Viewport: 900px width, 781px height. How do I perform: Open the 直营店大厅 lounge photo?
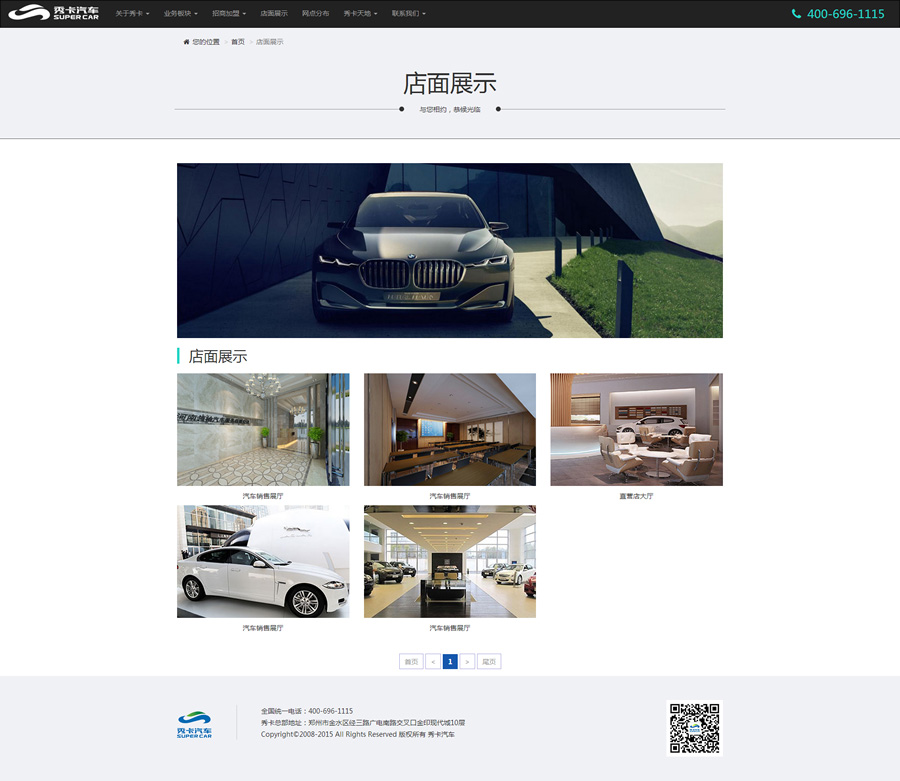(x=636, y=429)
